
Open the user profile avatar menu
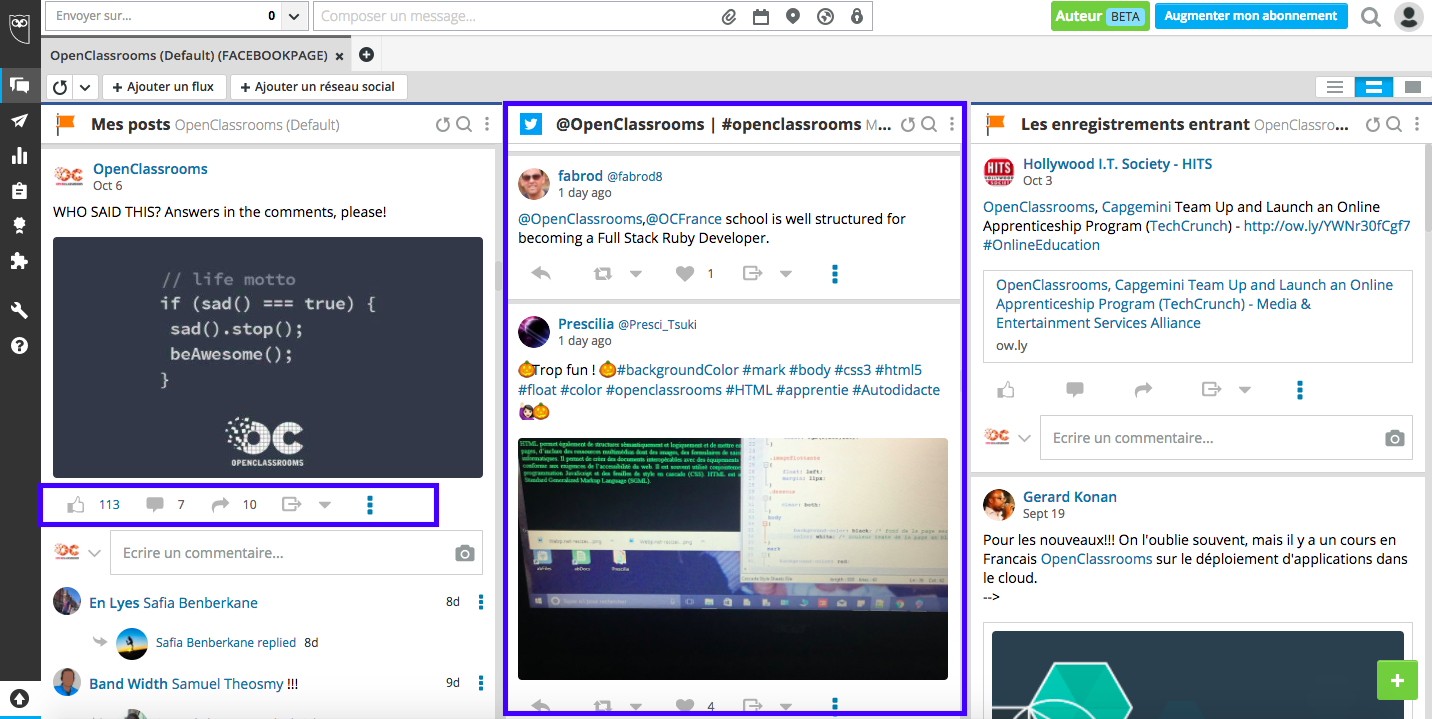[x=1409, y=16]
